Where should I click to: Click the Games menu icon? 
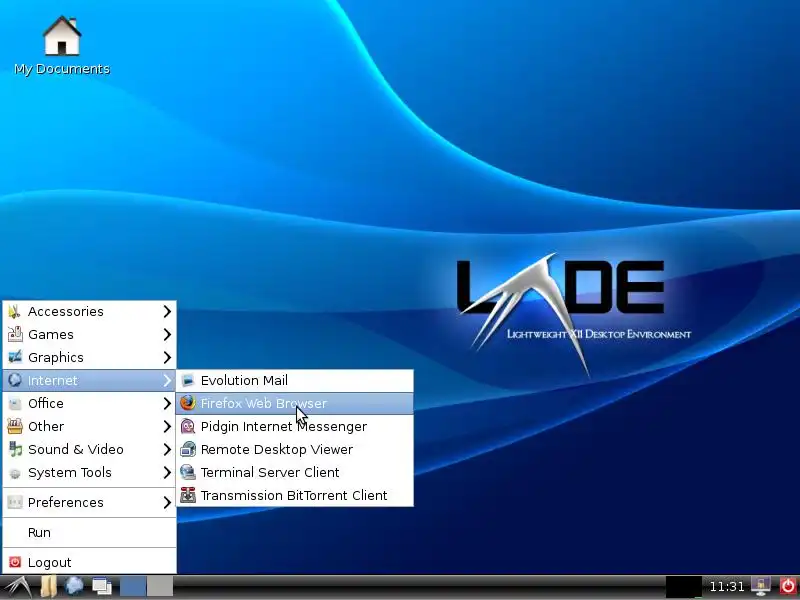pos(15,334)
